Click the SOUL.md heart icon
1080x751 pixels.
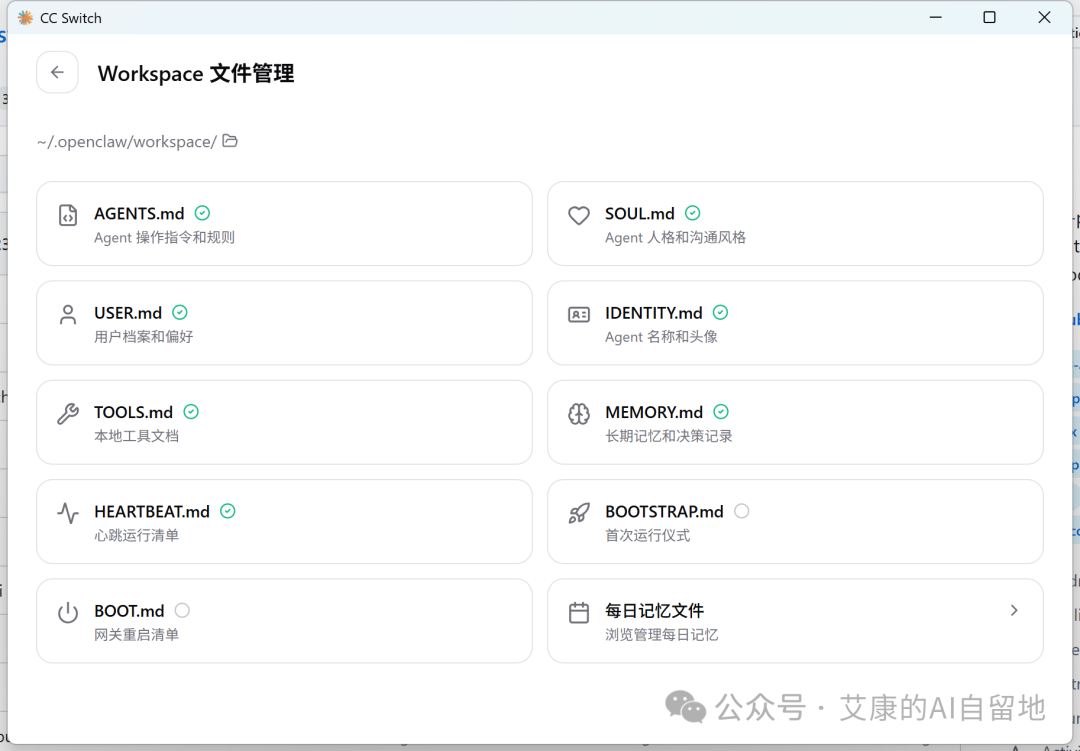point(579,216)
